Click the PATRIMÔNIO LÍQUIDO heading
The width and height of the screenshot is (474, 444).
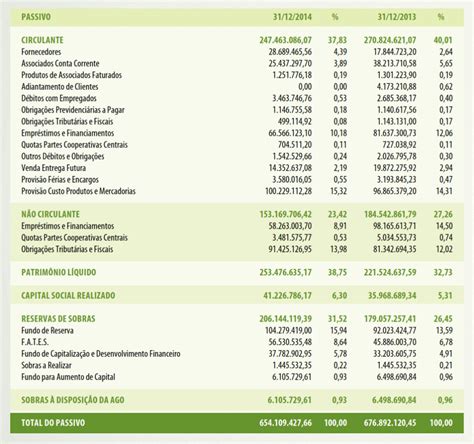59,272
